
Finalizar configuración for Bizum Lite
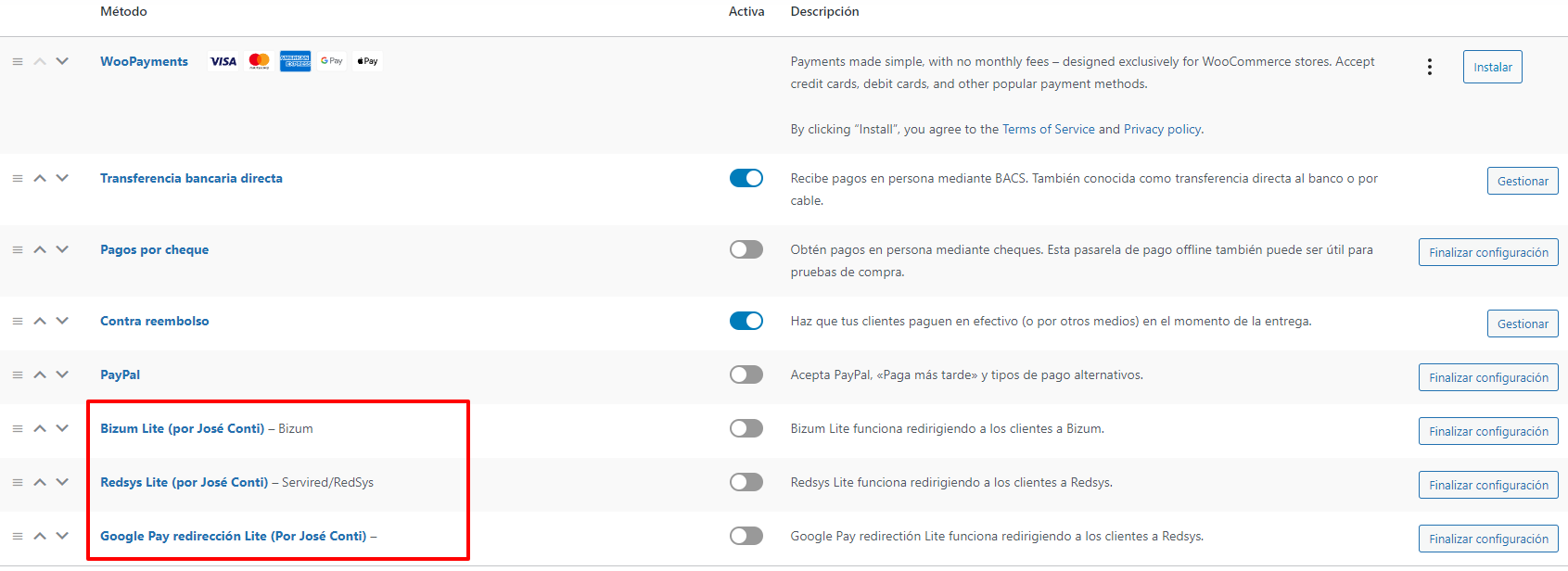tap(1488, 431)
